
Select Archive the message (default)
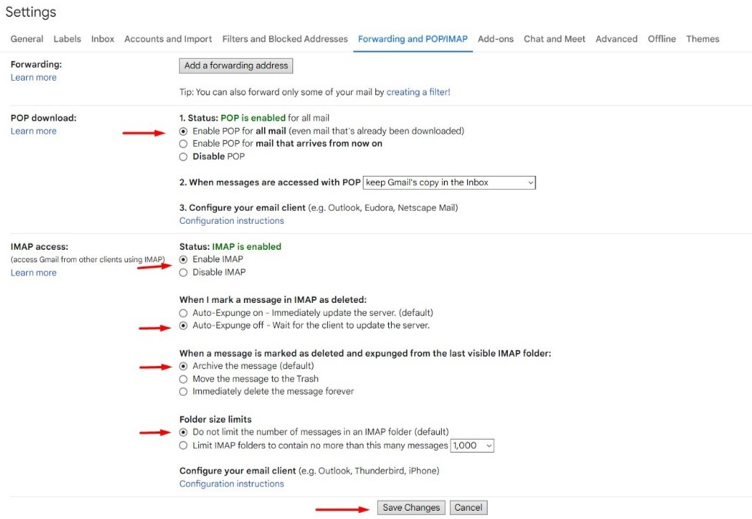183,366
